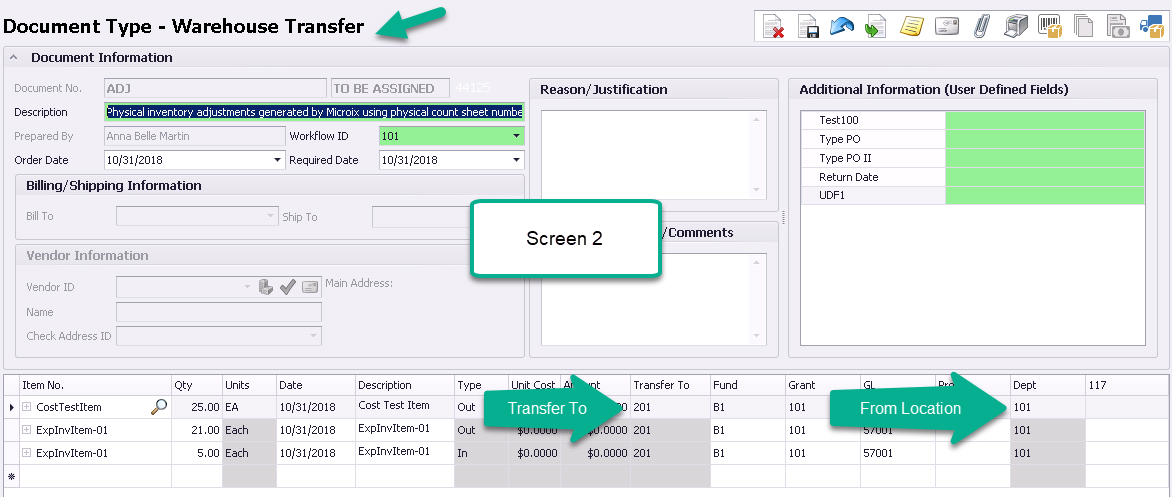1172x497 pixels.
Task: Expand the CostTestItem row tree node
Action: [26, 407]
